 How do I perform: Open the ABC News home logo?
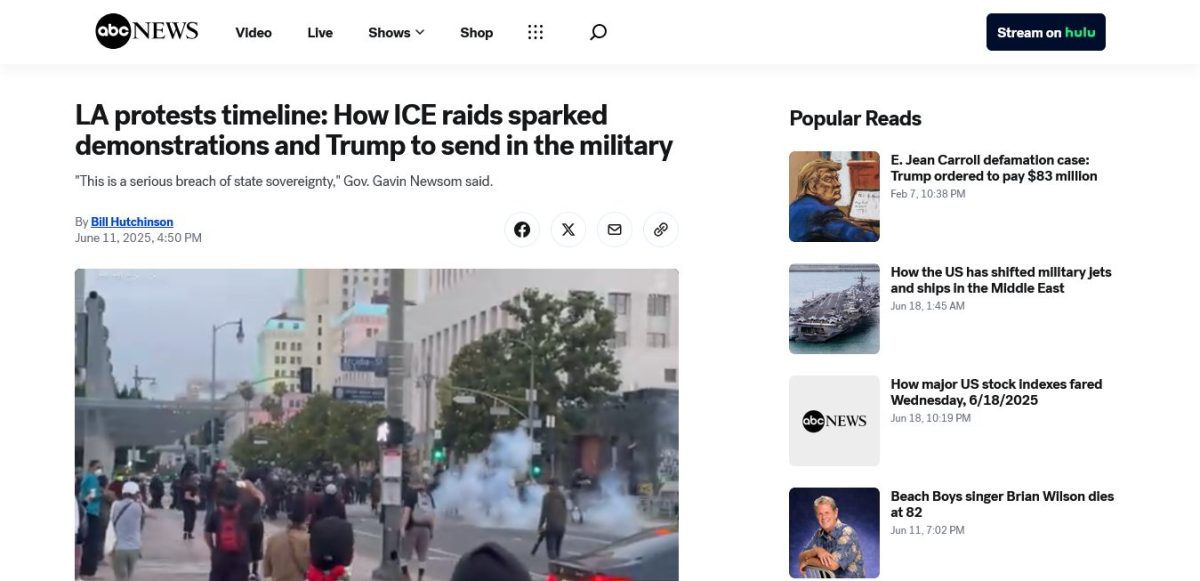tap(147, 32)
